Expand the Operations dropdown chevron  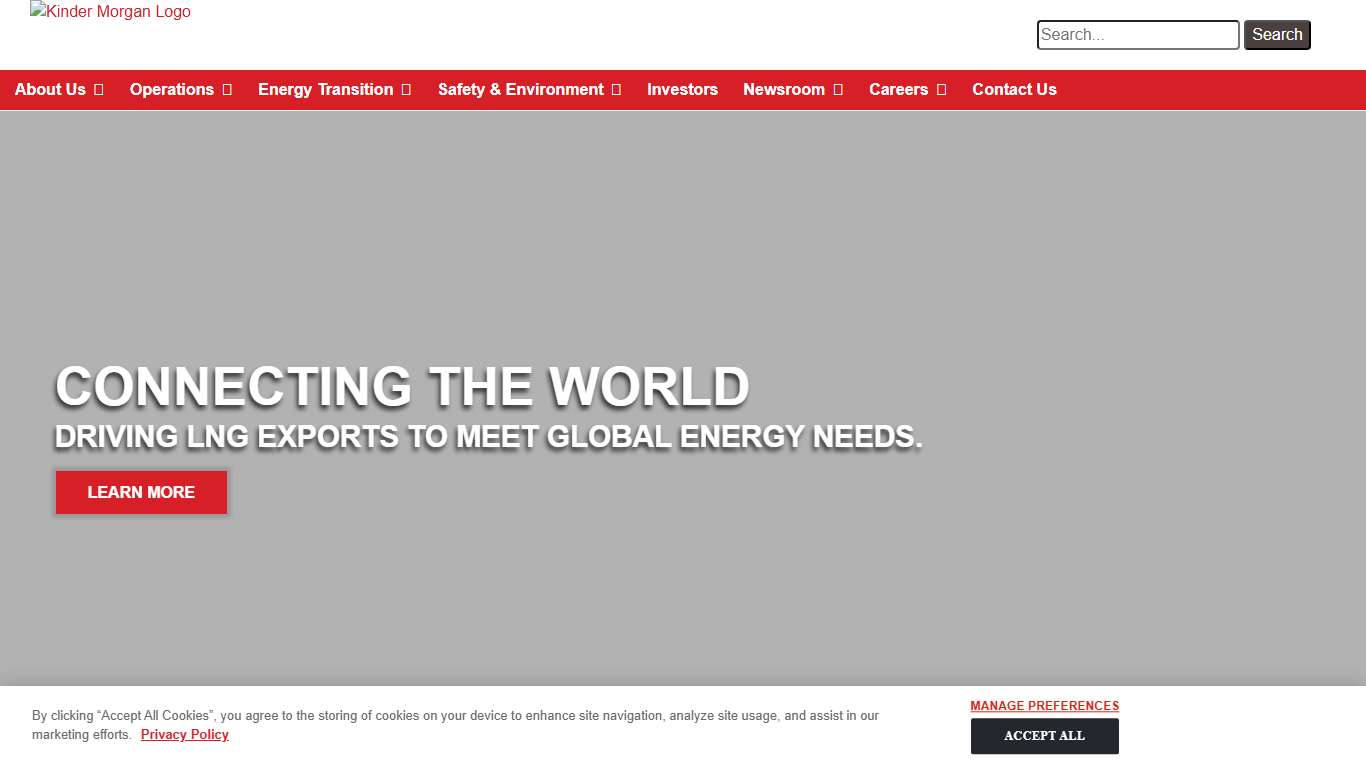[227, 89]
